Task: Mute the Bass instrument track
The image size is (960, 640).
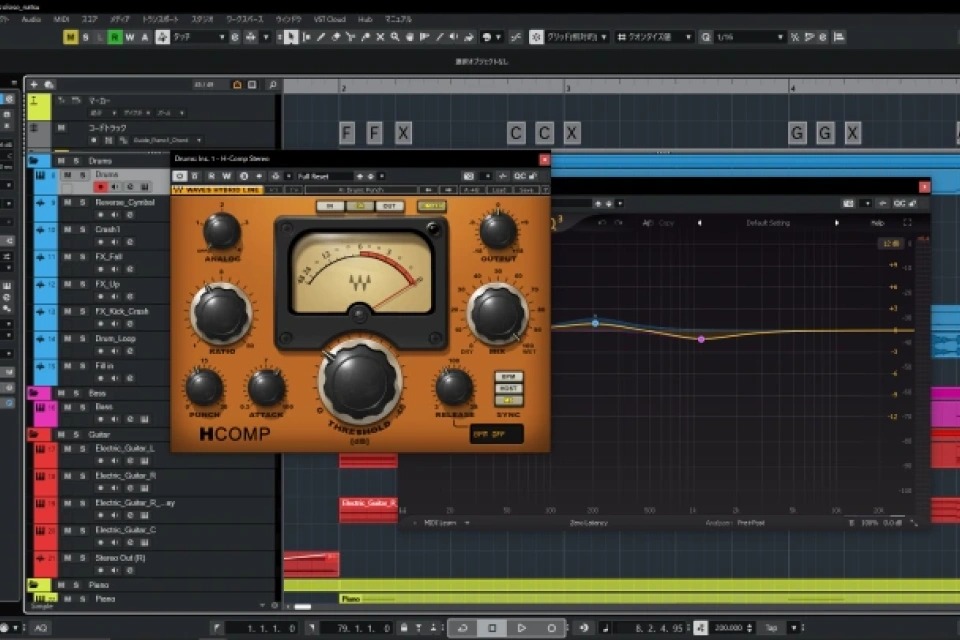Action: pyautogui.click(x=68, y=407)
